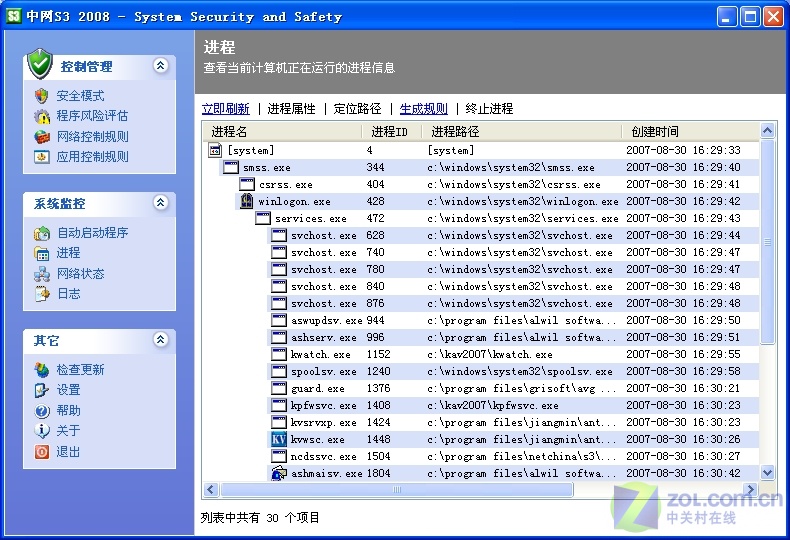Click the vertical scrollbar down arrow

pyautogui.click(x=767, y=472)
